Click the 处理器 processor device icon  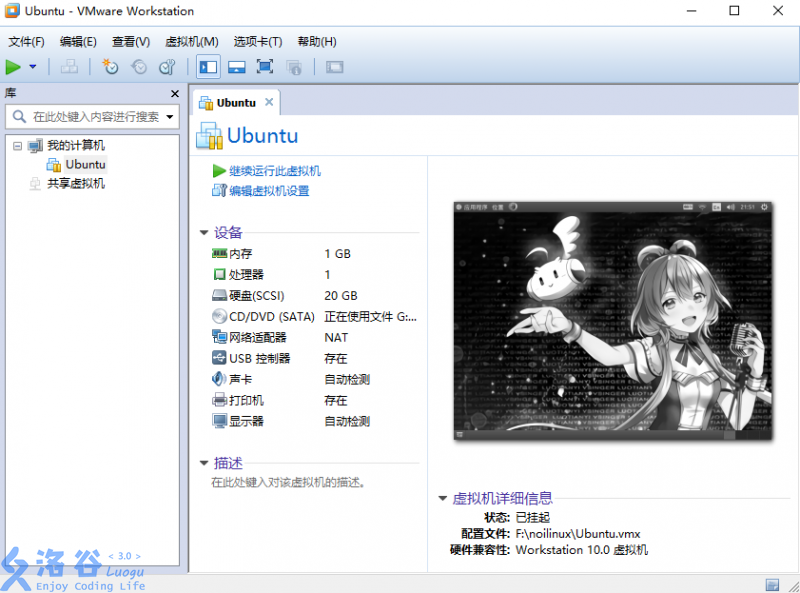pos(219,275)
